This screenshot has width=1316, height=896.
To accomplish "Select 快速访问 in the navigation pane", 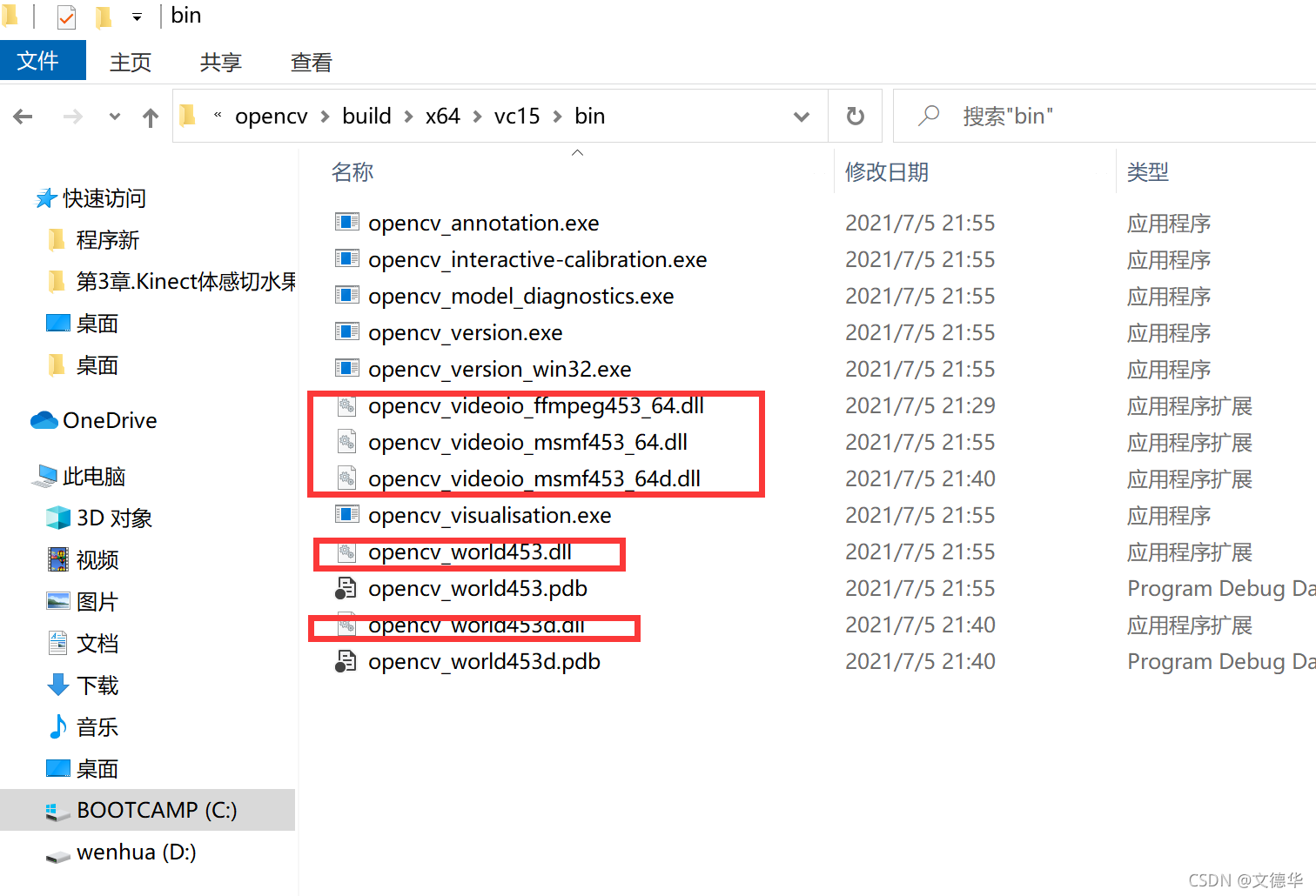I will point(104,198).
